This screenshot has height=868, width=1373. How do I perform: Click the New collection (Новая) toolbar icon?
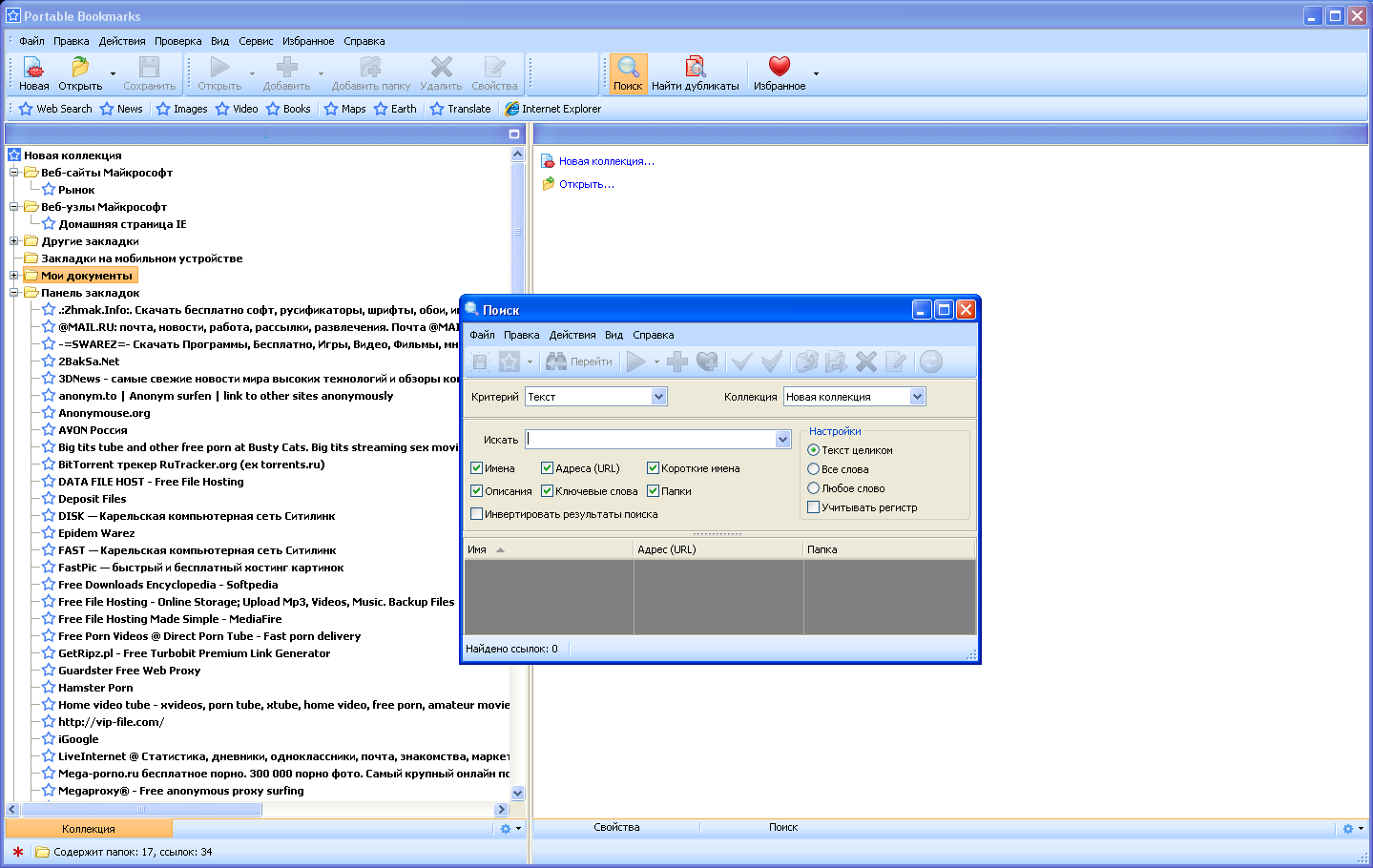(33, 68)
